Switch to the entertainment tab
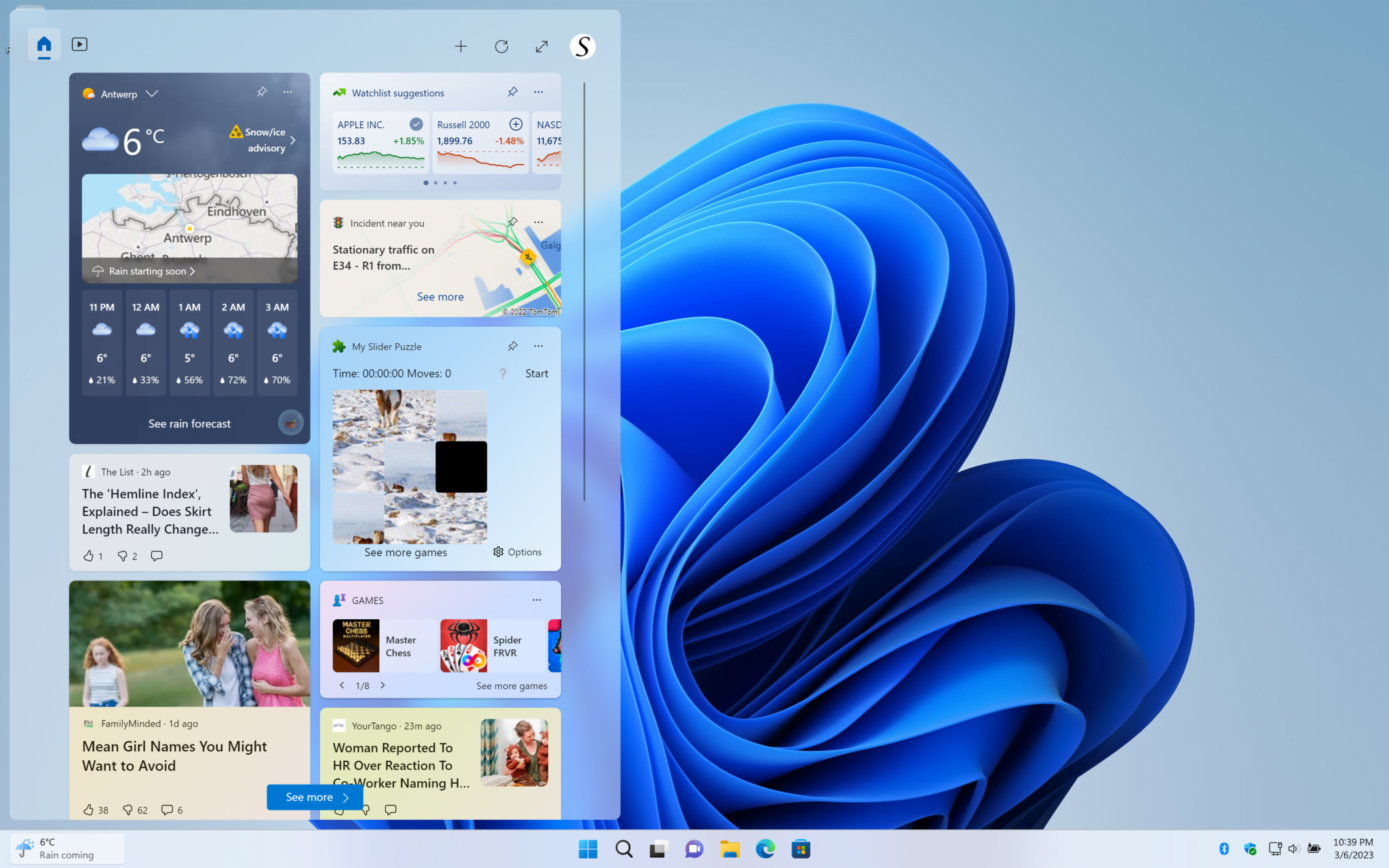 [79, 44]
